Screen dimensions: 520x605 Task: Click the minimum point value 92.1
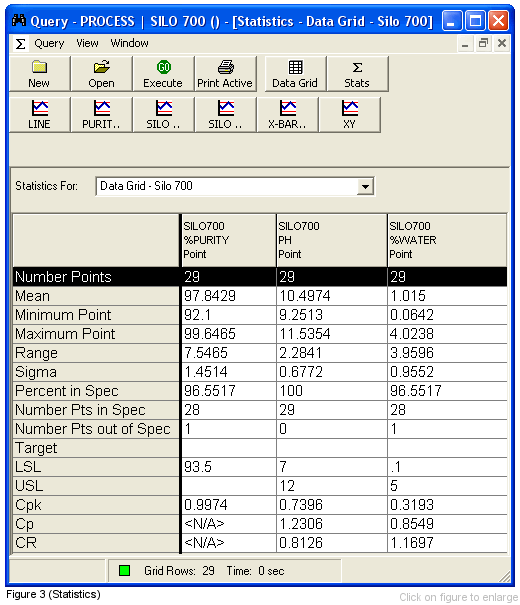pos(229,315)
